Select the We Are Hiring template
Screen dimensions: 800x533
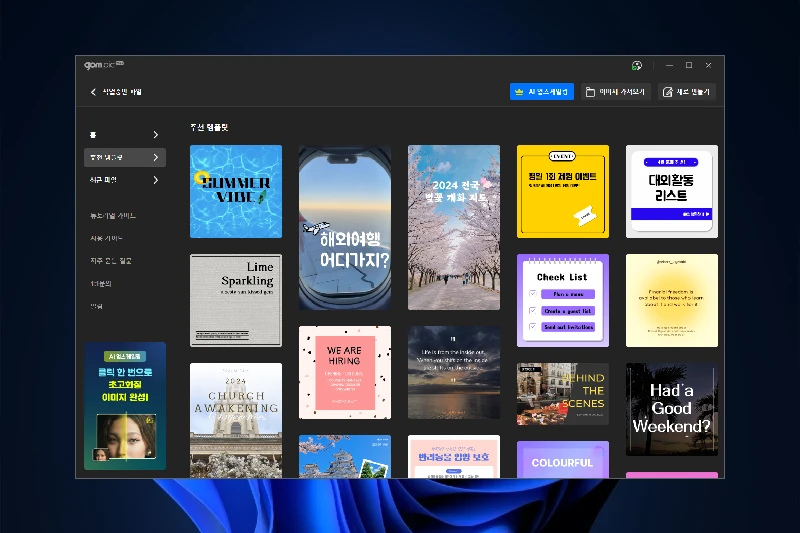click(x=345, y=371)
